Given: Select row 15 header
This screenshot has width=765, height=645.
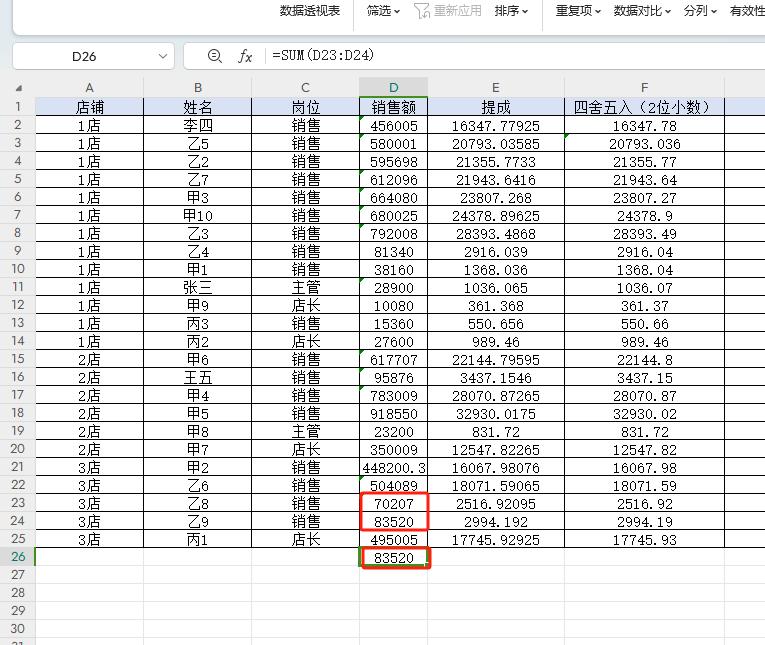Looking at the screenshot, I should (x=18, y=359).
